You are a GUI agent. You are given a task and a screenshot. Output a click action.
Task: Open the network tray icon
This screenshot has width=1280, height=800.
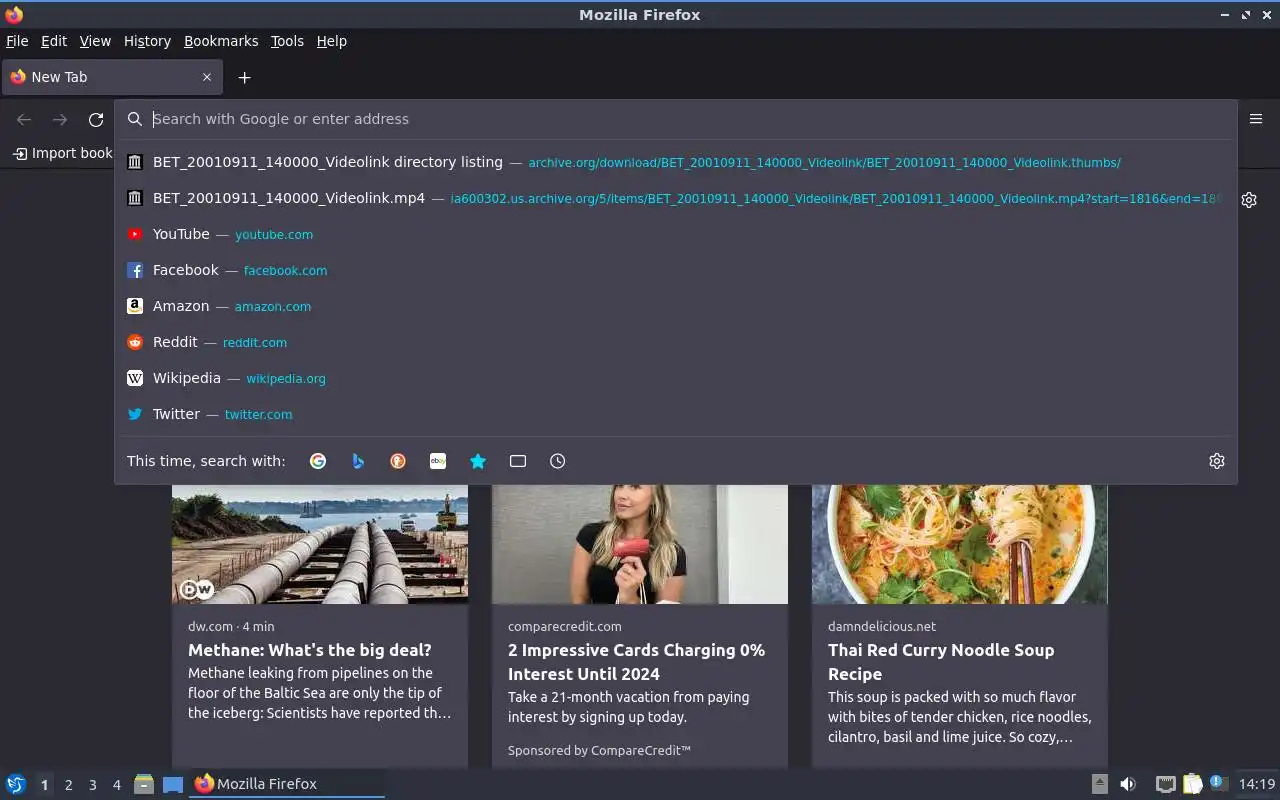[x=1165, y=784]
